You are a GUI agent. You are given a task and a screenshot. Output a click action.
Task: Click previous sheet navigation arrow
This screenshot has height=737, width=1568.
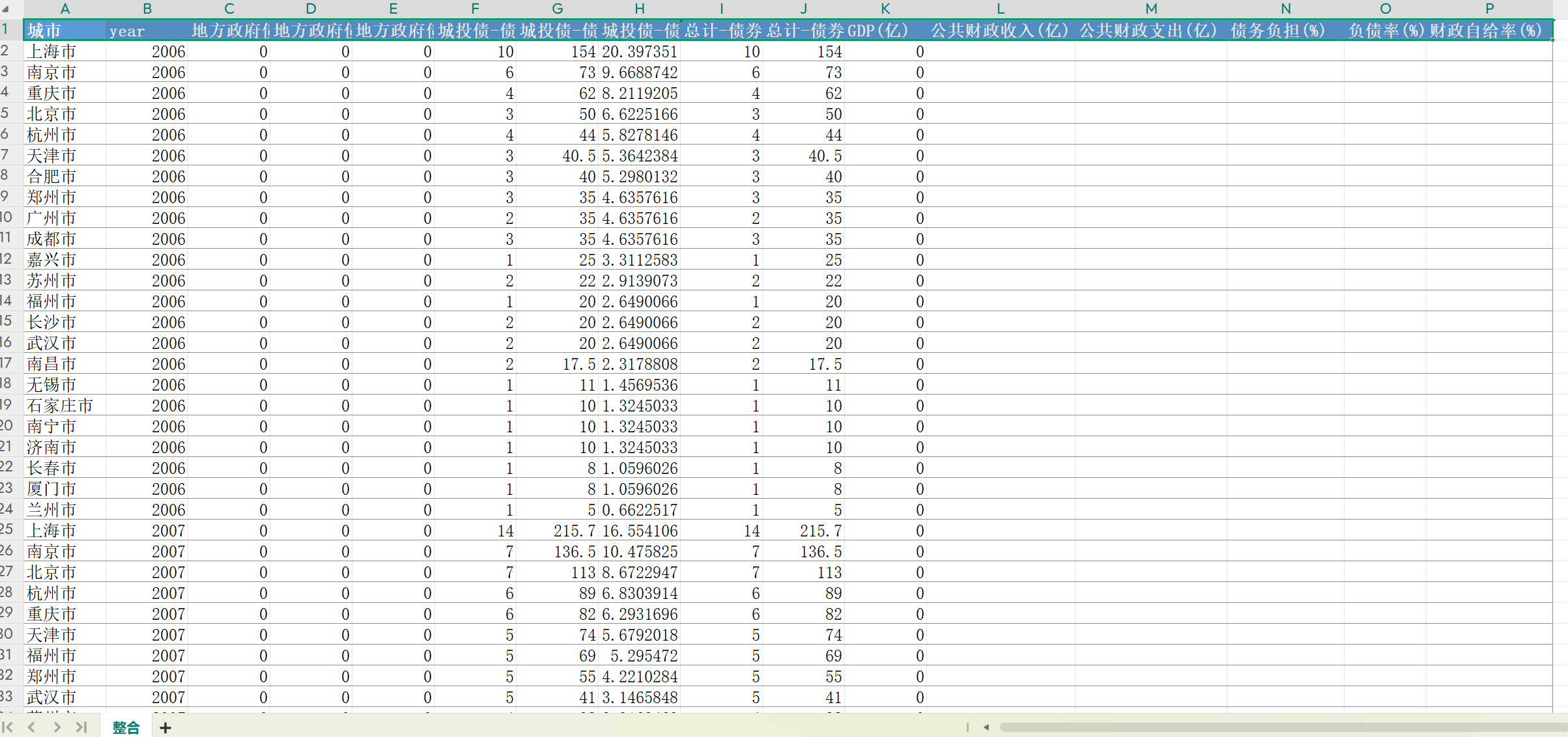(x=31, y=727)
